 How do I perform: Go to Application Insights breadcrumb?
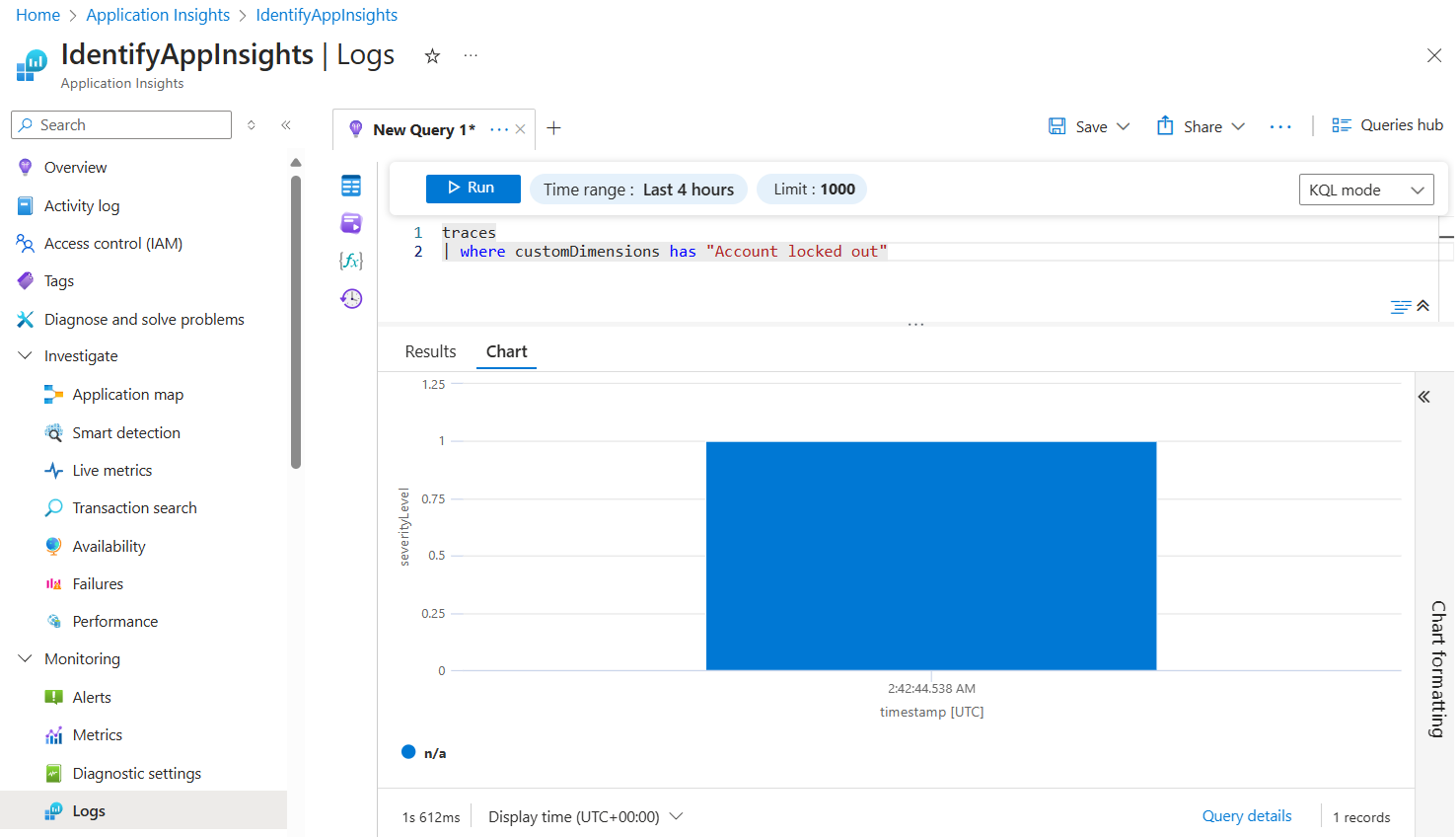(x=158, y=15)
